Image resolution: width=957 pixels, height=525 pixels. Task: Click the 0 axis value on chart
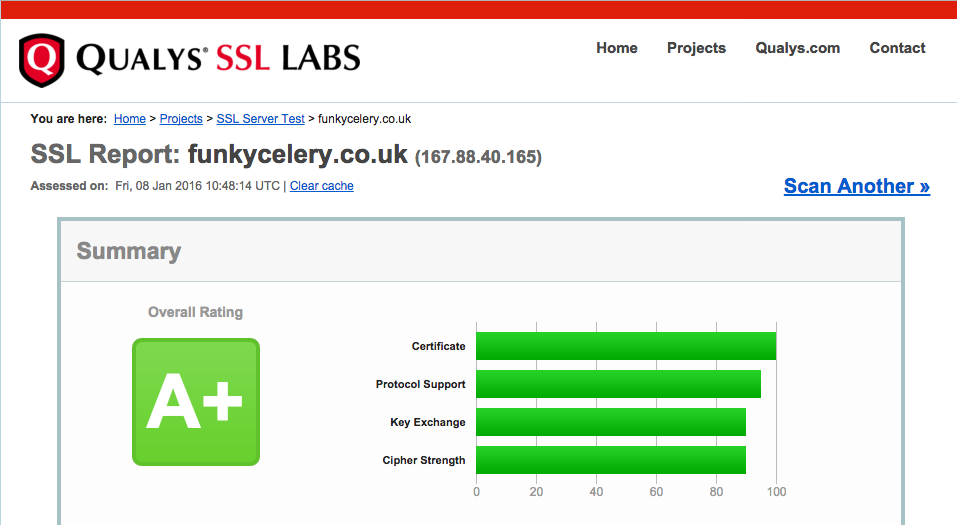tap(477, 491)
